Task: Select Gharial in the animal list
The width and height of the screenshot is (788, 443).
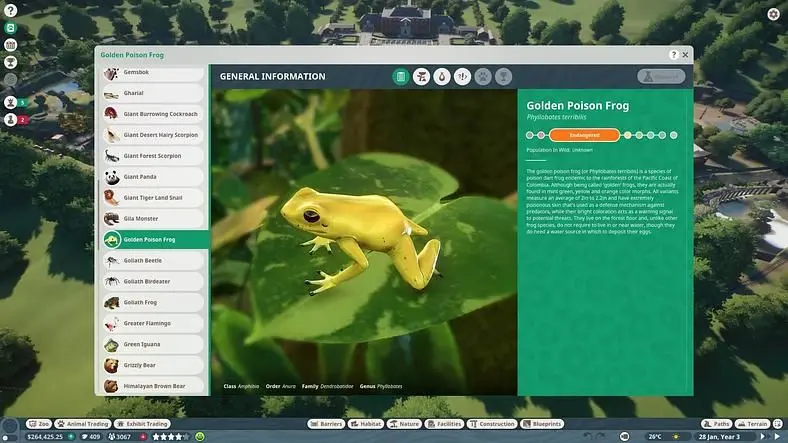Action: tap(153, 93)
